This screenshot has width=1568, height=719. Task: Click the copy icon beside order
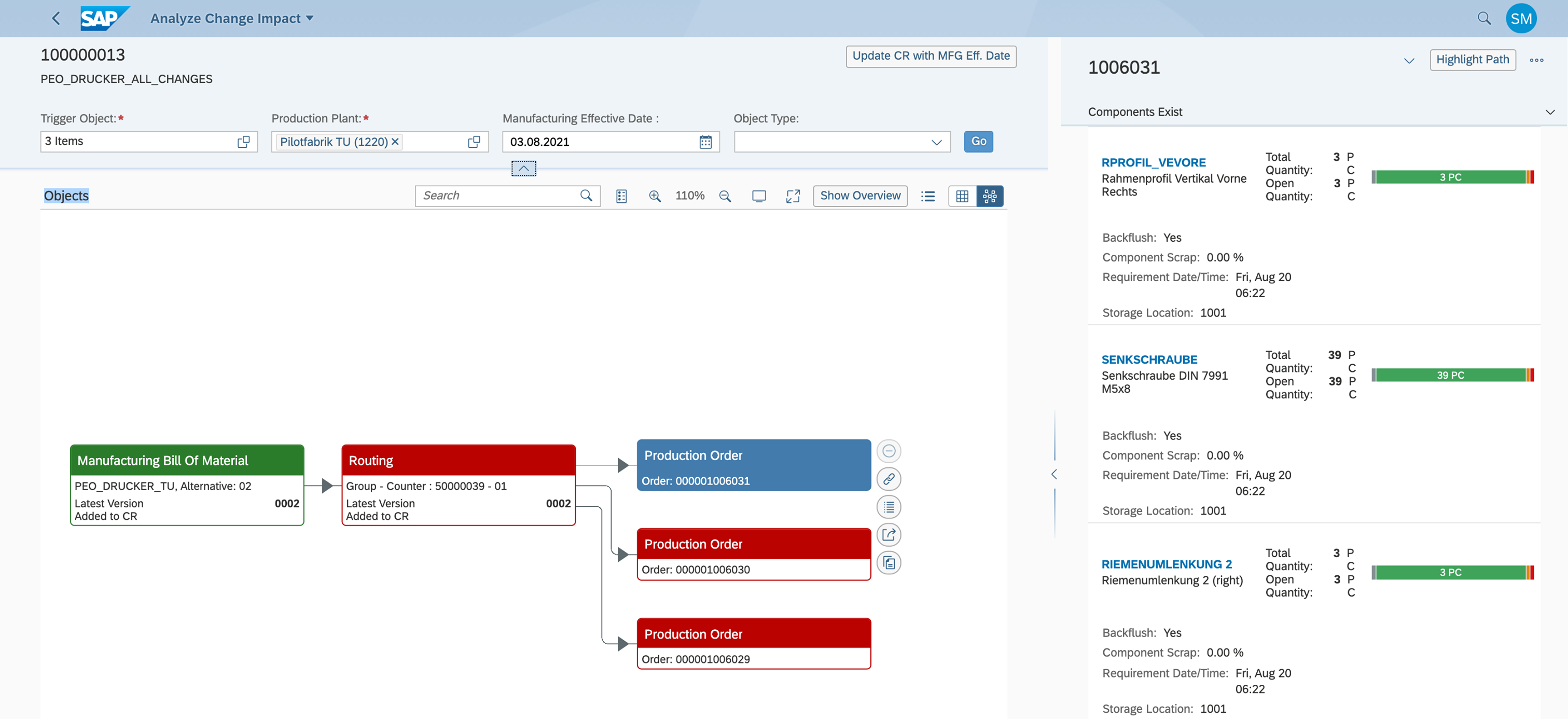pyautogui.click(x=889, y=563)
